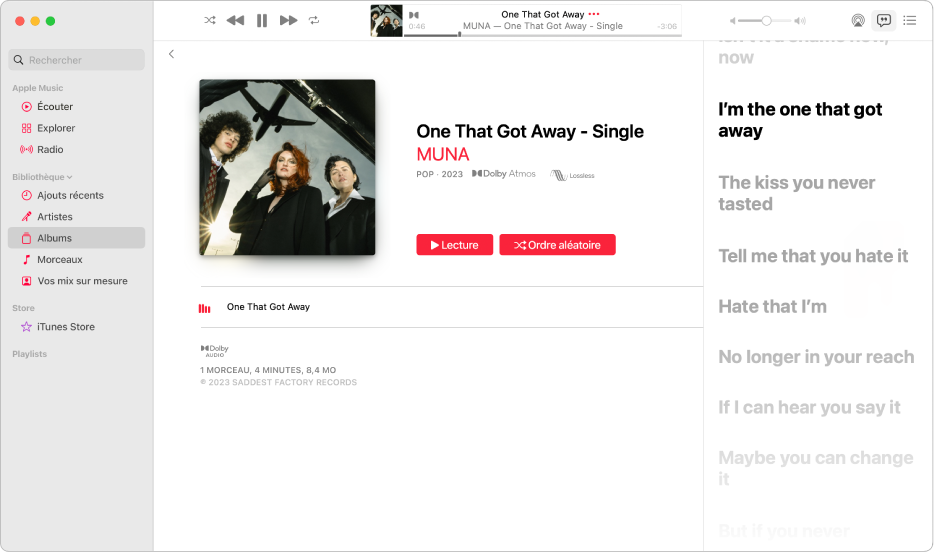Toggle shuffle in playback controls
The width and height of the screenshot is (937, 555).
[210, 20]
